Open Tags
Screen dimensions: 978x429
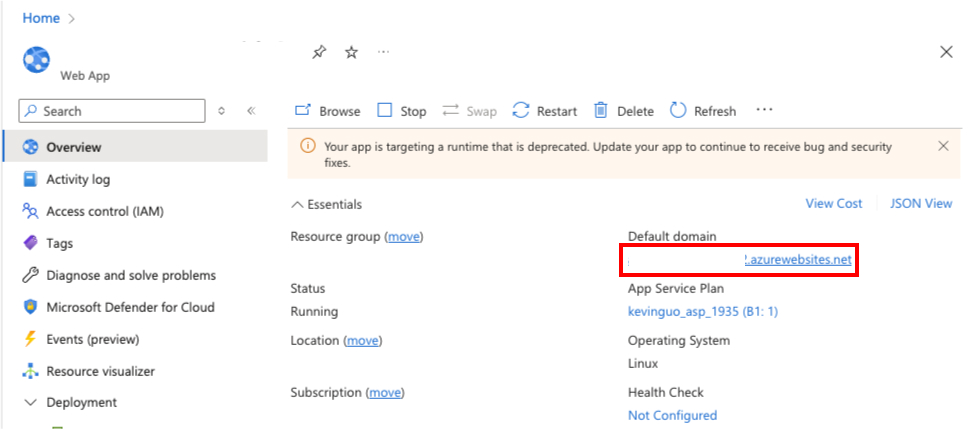coord(59,243)
